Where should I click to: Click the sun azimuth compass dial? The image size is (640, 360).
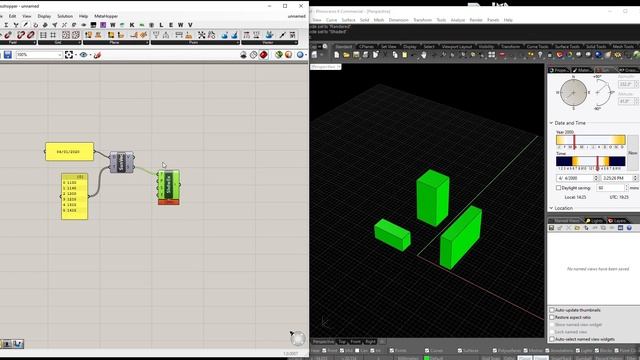click(573, 93)
